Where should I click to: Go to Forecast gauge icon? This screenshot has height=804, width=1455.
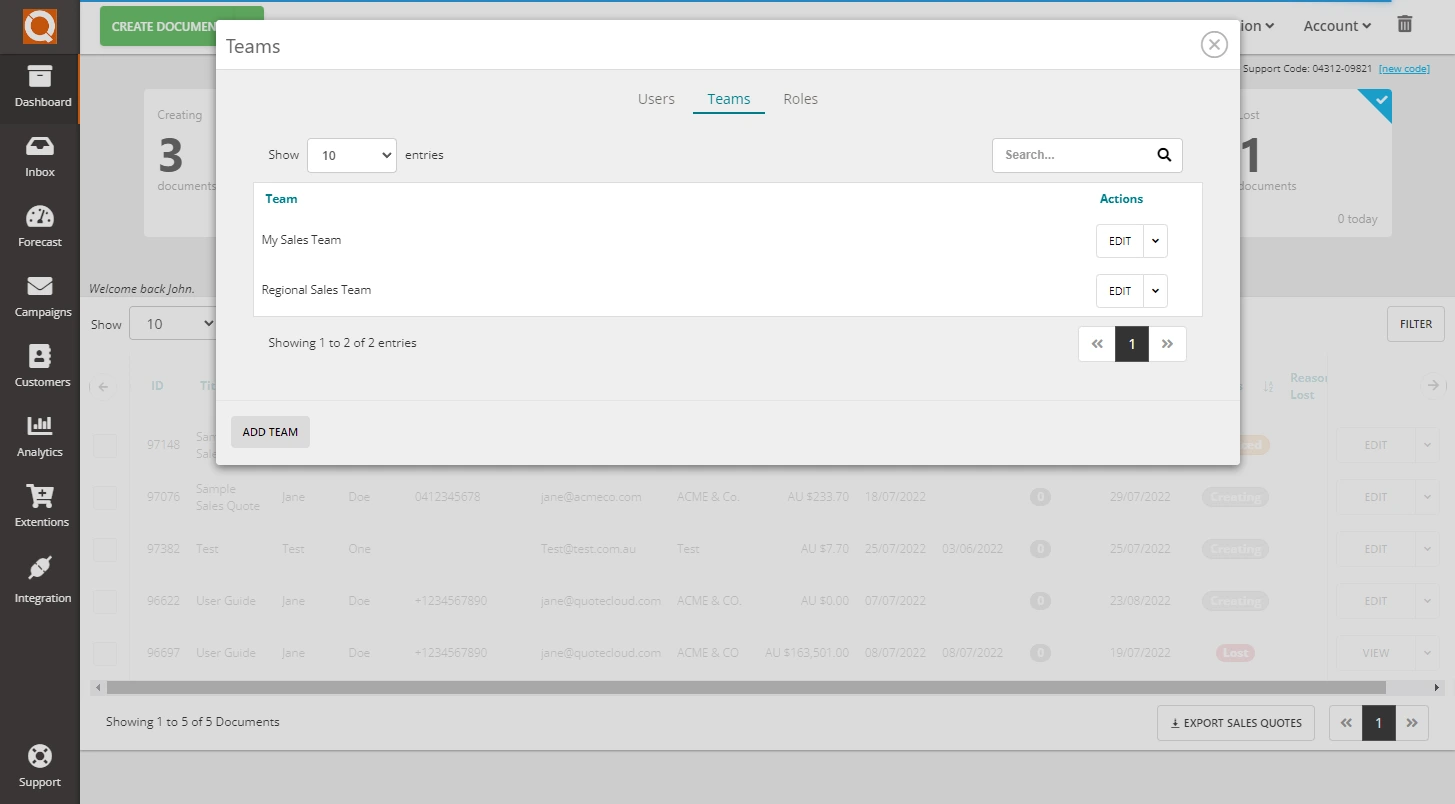[x=40, y=218]
